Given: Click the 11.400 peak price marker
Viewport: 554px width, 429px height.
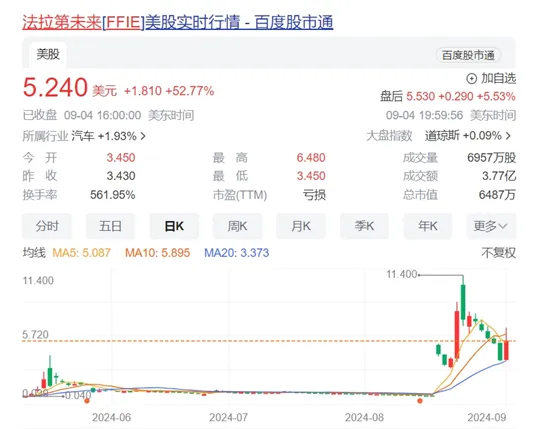Looking at the screenshot, I should [402, 274].
